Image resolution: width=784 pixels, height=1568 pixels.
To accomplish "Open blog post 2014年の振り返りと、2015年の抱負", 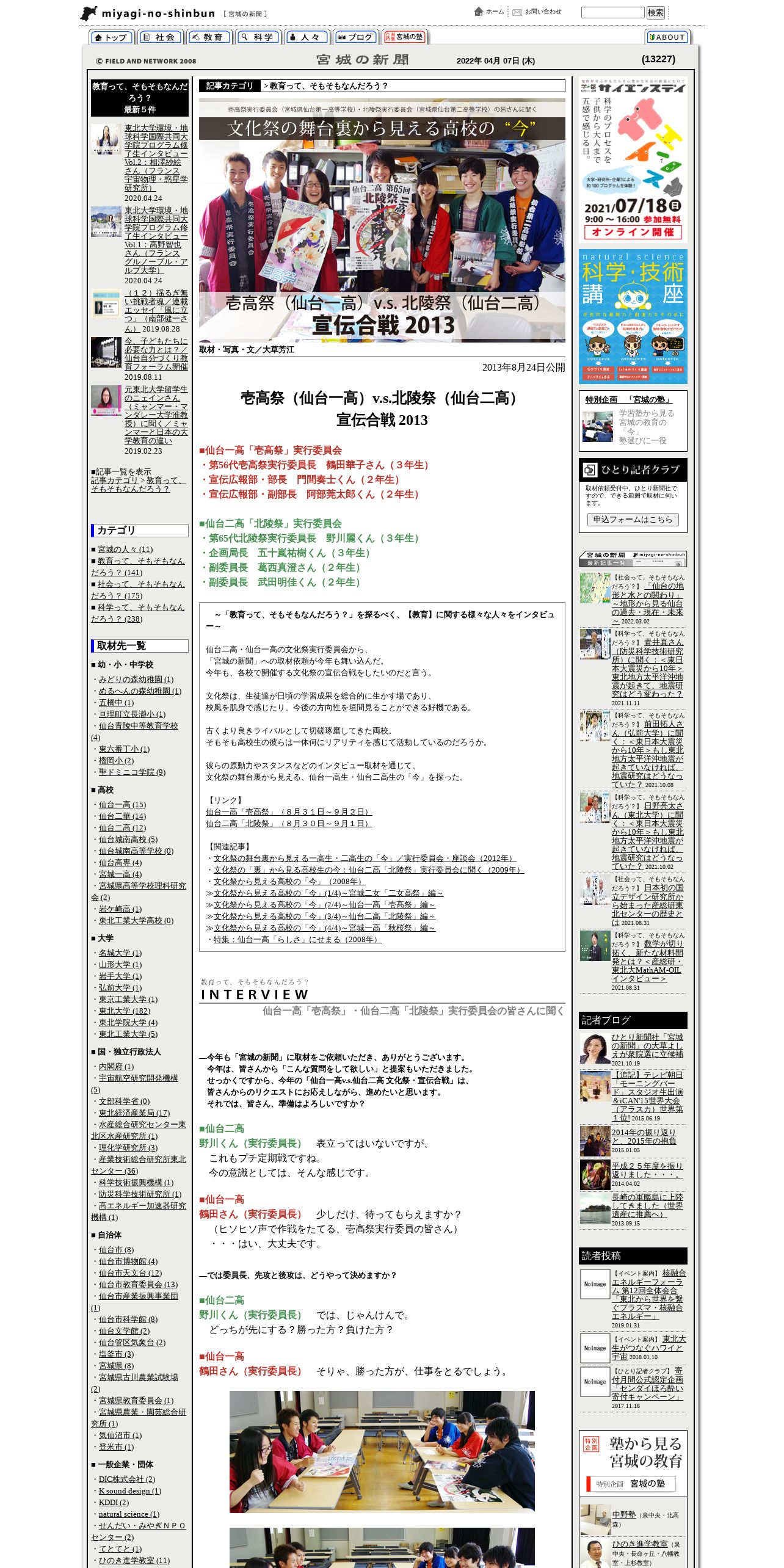I will tap(644, 1136).
